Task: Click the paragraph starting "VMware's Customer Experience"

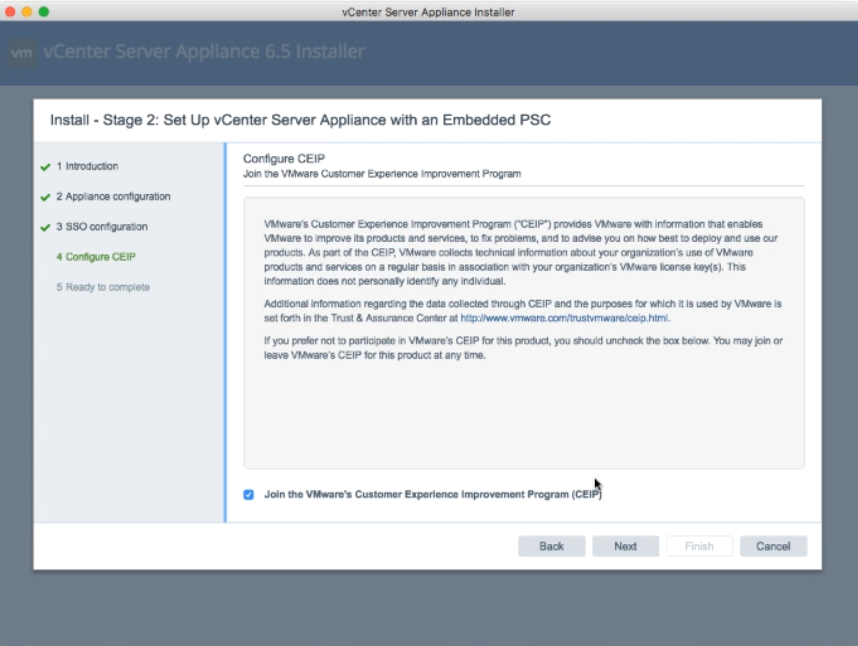Action: [x=521, y=253]
